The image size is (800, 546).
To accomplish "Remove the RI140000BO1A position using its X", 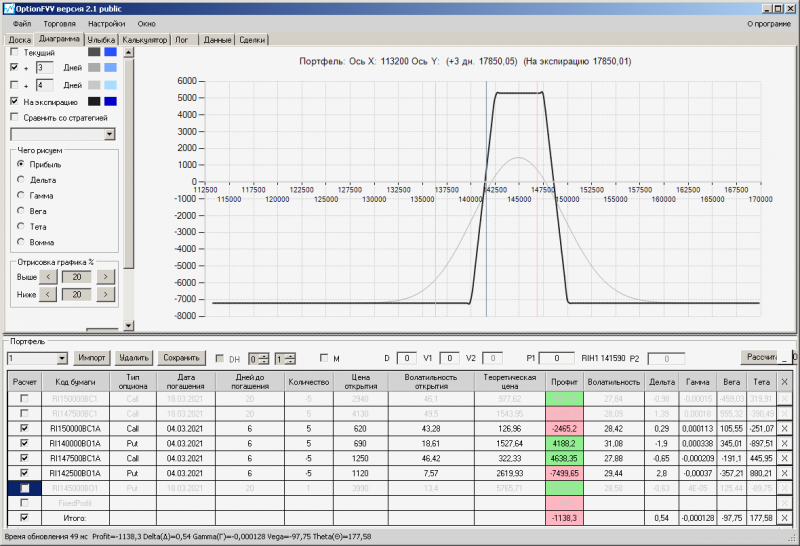I will 784,443.
